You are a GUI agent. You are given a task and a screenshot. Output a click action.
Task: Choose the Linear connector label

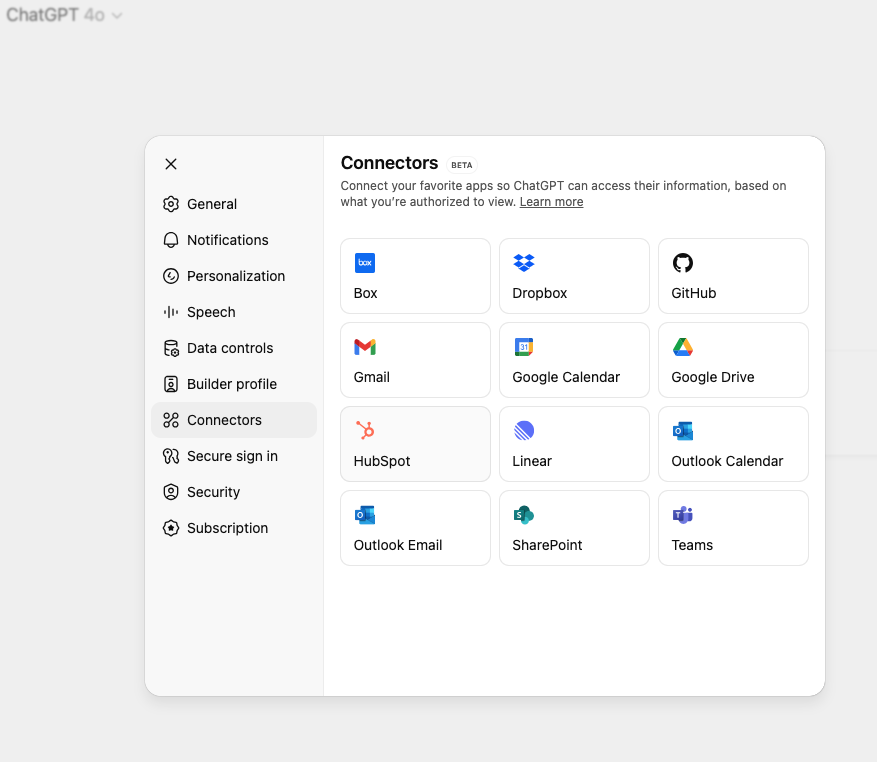(x=532, y=461)
